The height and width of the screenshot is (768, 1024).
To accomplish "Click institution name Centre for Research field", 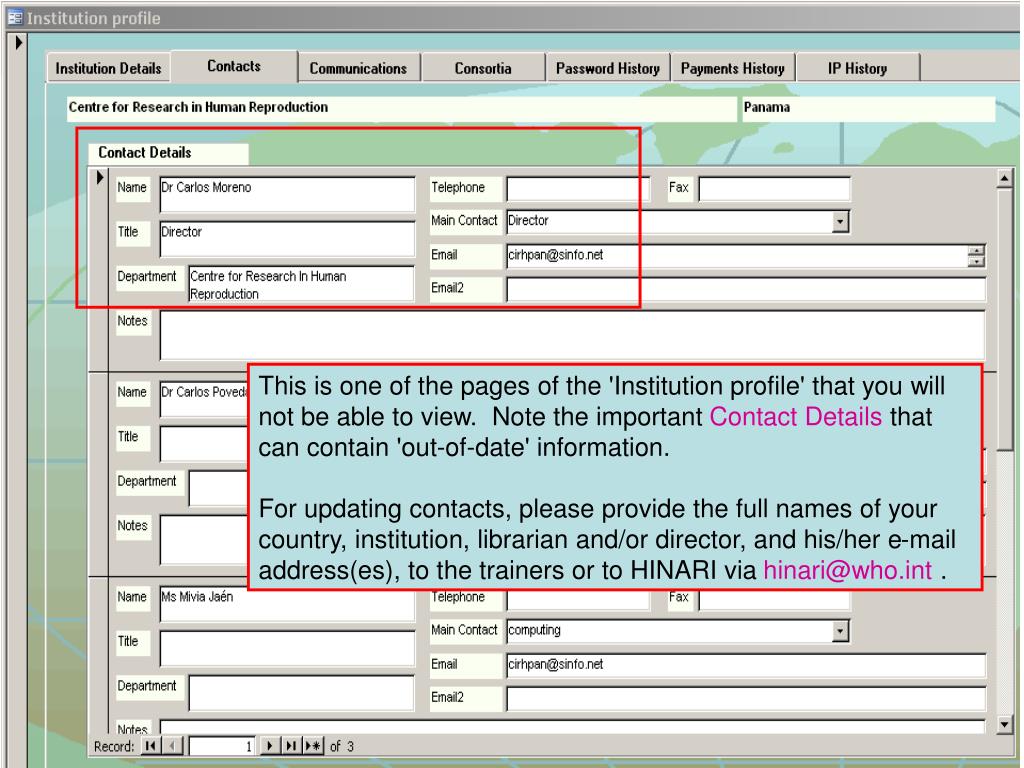I will (x=402, y=108).
